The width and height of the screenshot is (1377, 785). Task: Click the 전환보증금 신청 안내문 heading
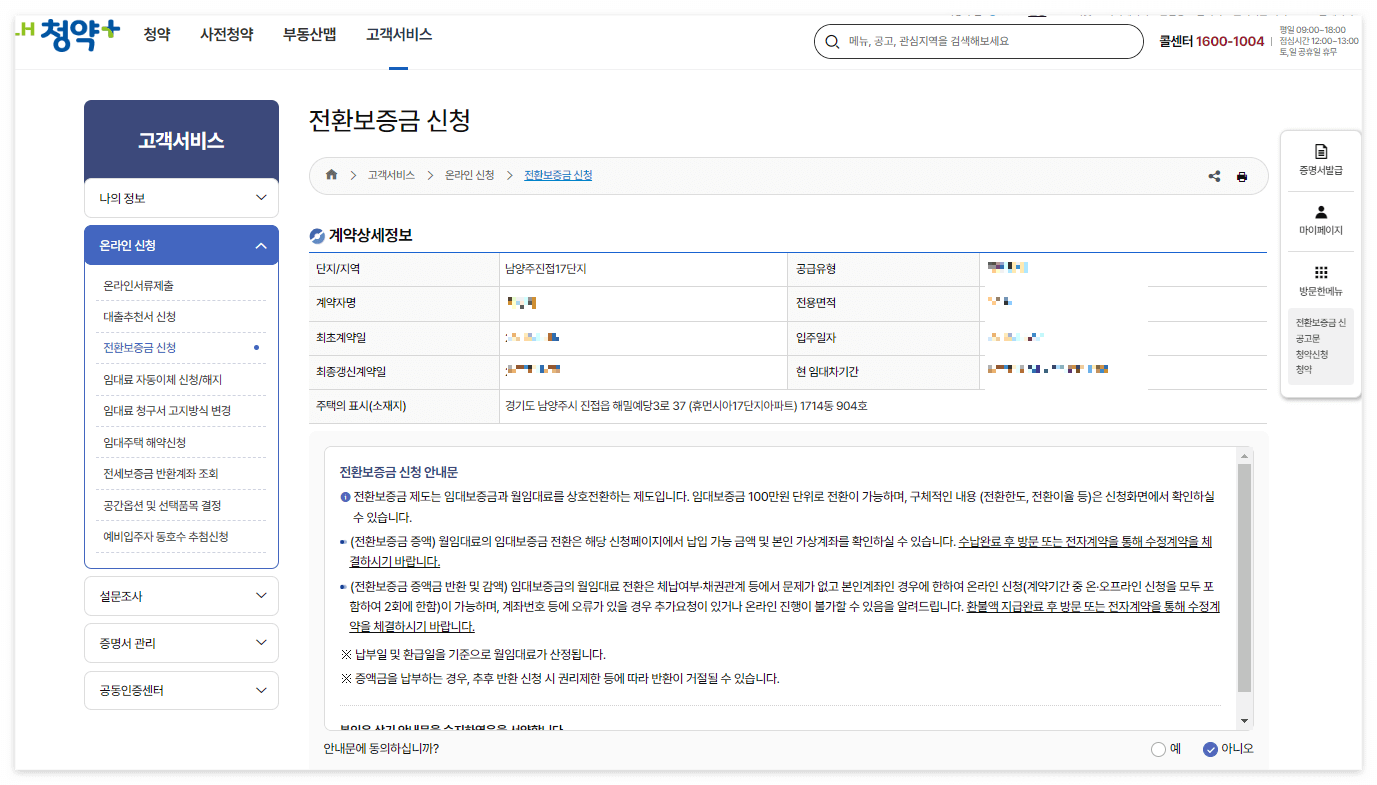point(399,472)
